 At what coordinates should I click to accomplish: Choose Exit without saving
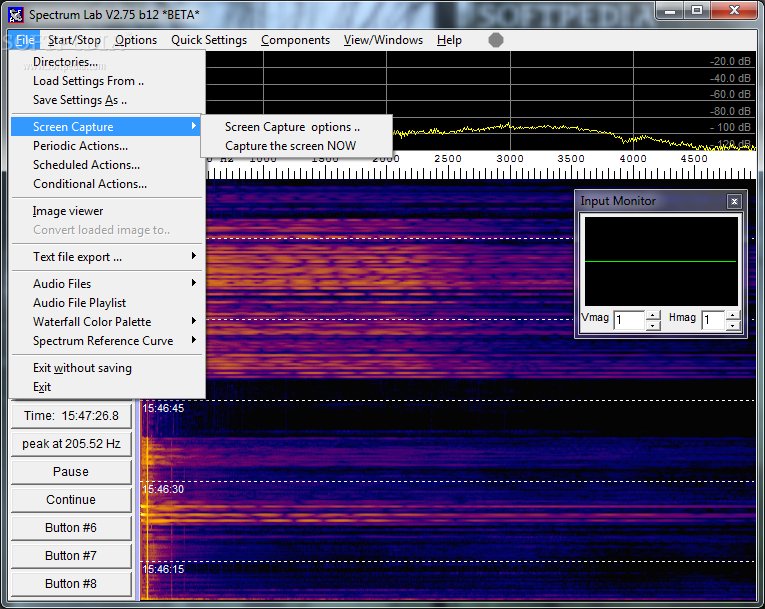[107, 367]
